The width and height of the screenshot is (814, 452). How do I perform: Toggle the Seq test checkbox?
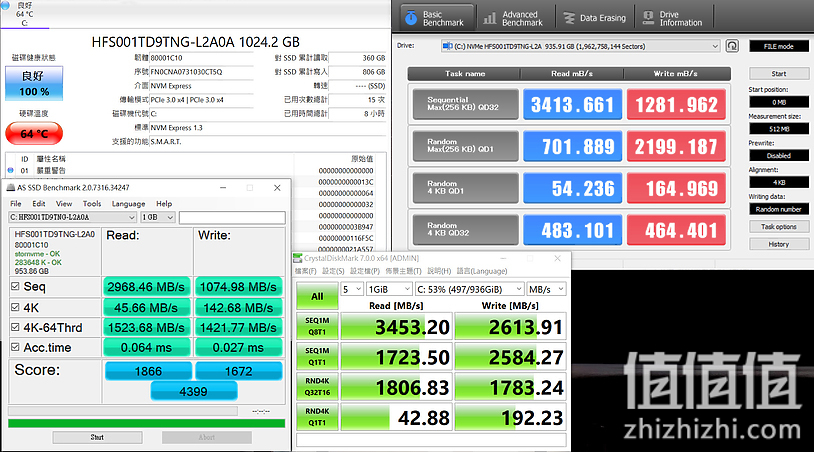[x=15, y=286]
